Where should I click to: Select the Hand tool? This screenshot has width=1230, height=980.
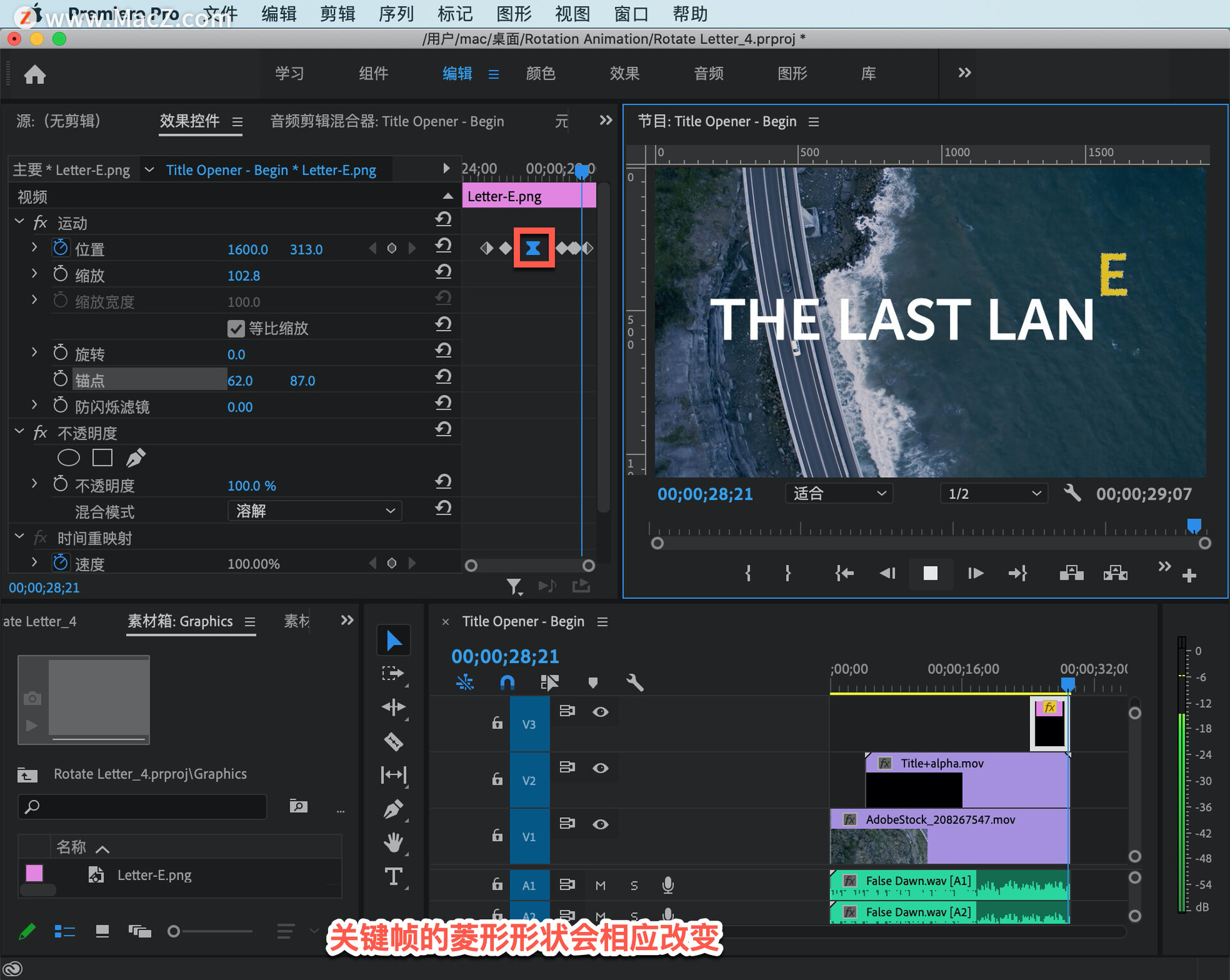(393, 842)
